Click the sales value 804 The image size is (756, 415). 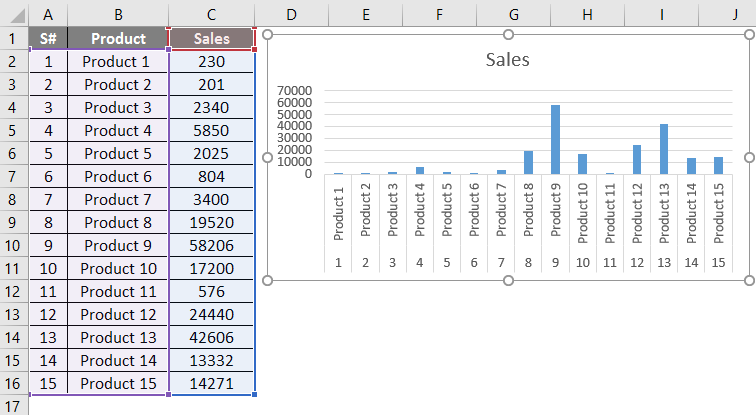tap(211, 176)
